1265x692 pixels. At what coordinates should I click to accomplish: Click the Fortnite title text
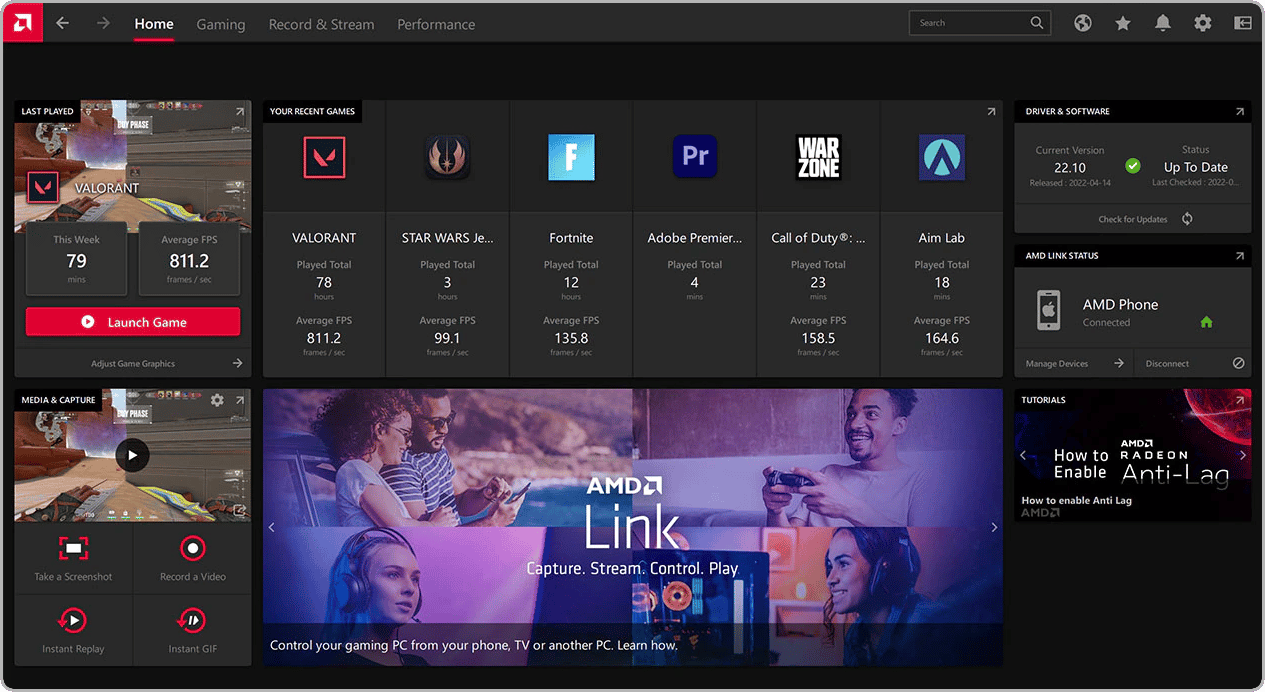[x=571, y=238]
